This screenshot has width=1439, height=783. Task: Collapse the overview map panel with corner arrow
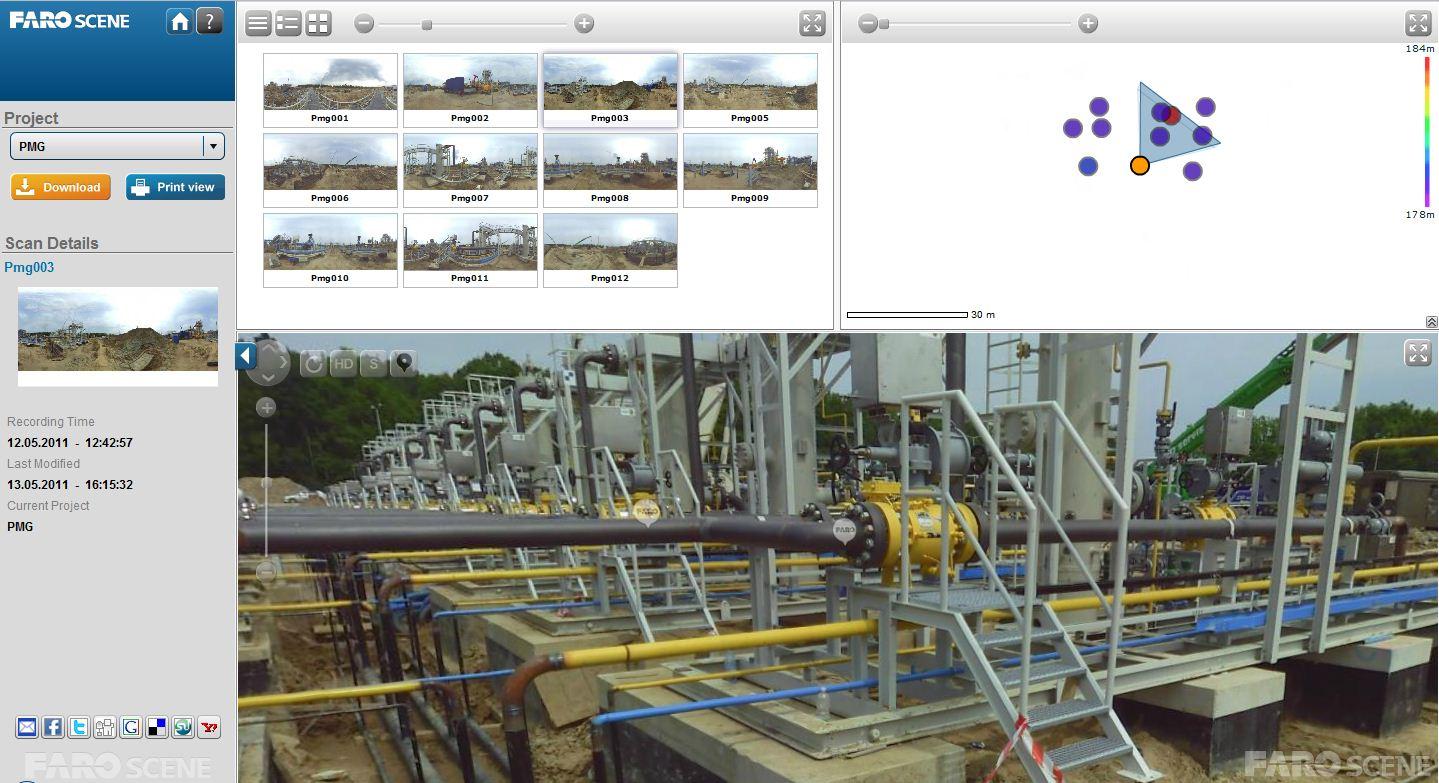[1431, 322]
